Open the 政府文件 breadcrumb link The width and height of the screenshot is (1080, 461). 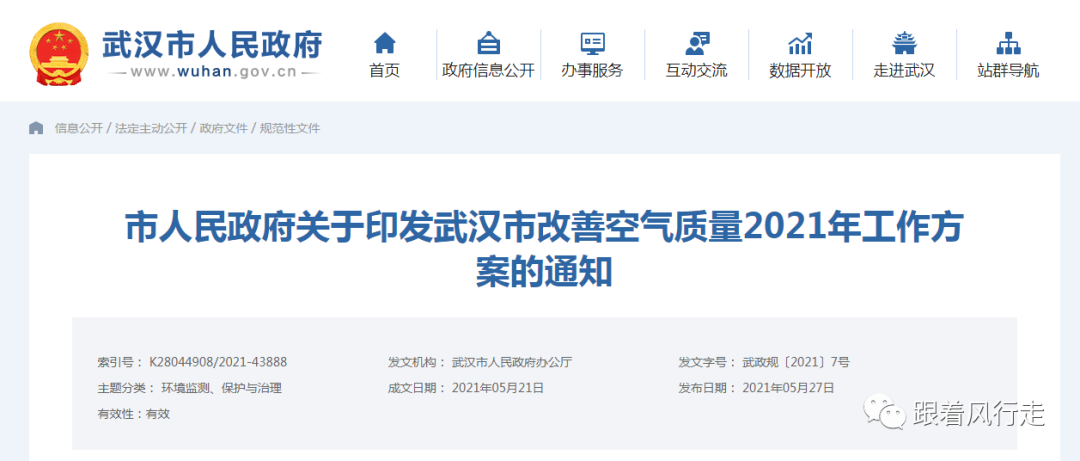point(223,129)
